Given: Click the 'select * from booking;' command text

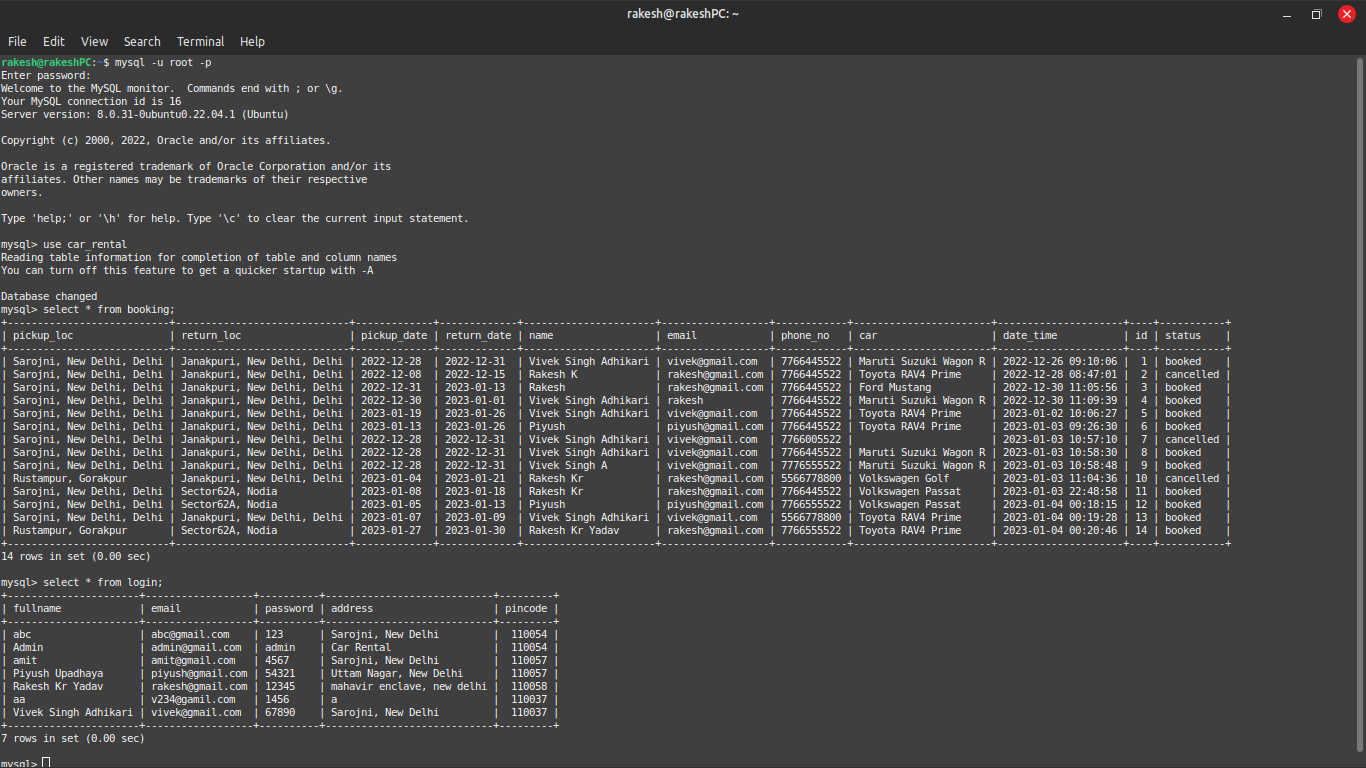Looking at the screenshot, I should (109, 309).
